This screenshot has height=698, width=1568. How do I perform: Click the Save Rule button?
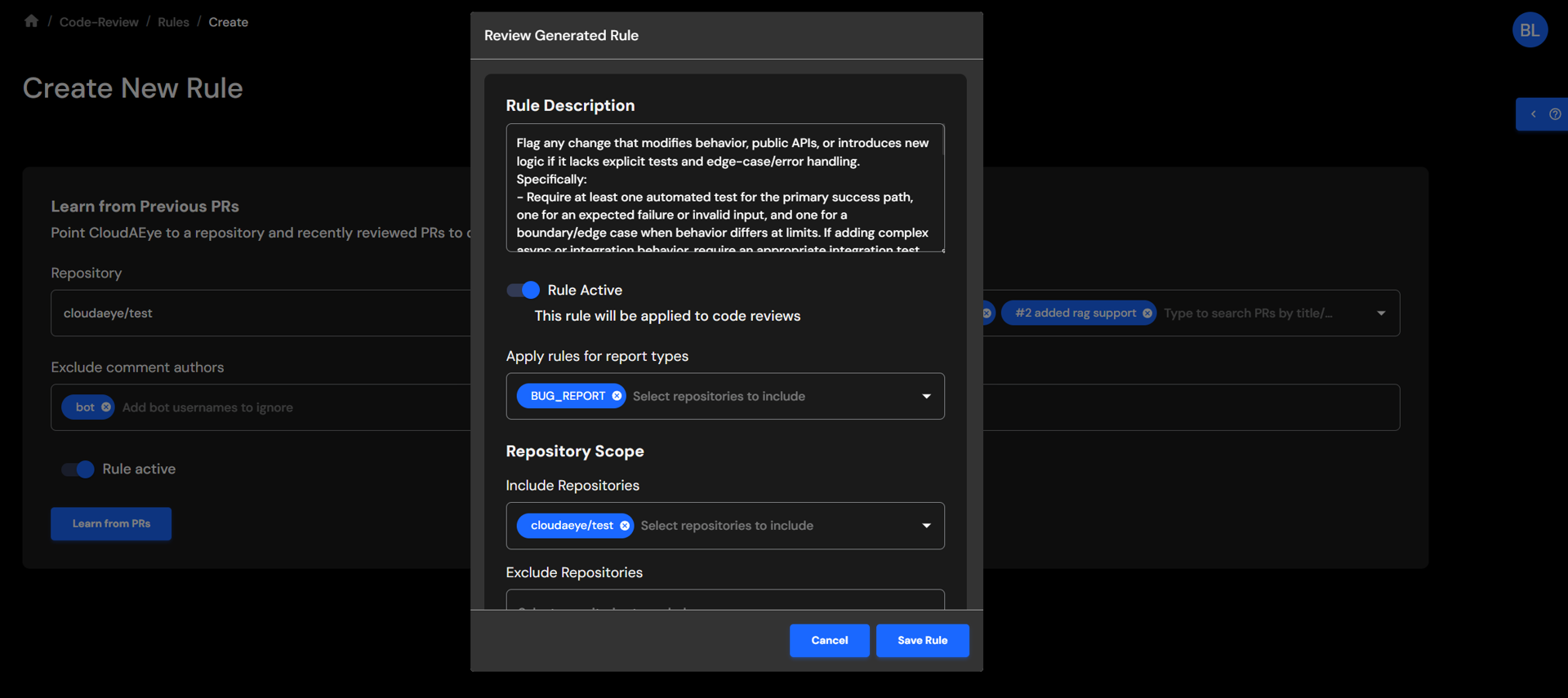point(922,641)
